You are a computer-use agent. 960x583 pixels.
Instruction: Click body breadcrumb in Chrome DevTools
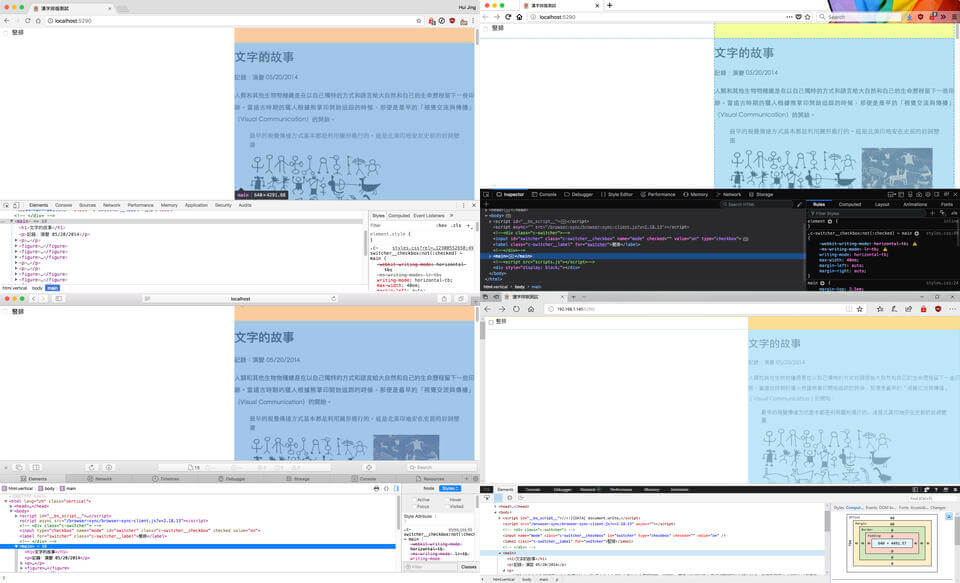pos(37,288)
